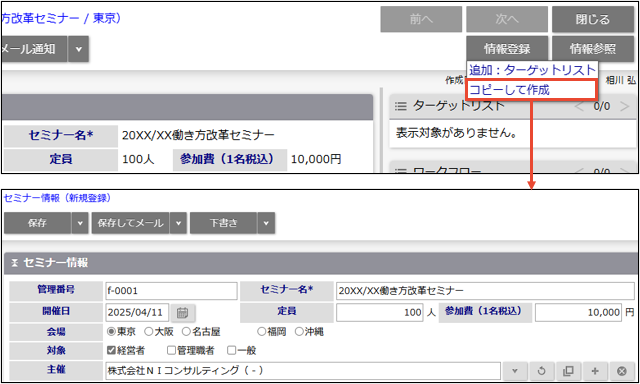The height and width of the screenshot is (384, 640).
Task: Select the 名古屋 venue radio button
Action: pyautogui.click(x=186, y=331)
